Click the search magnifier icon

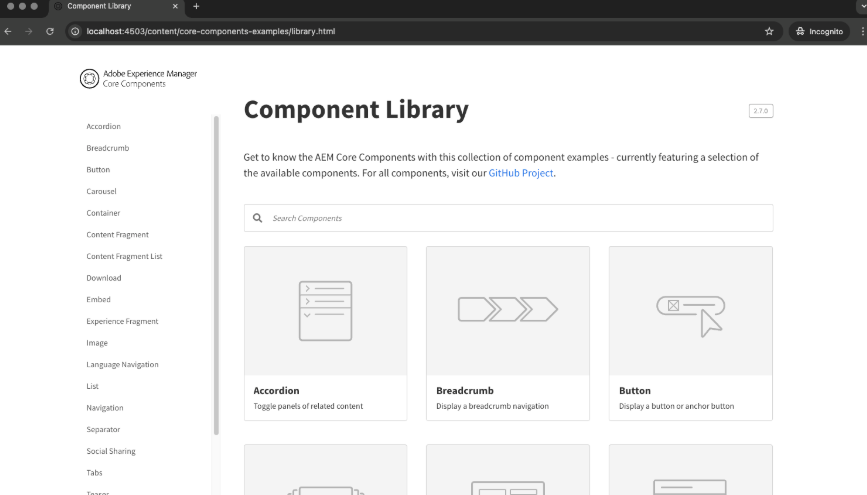coord(258,218)
